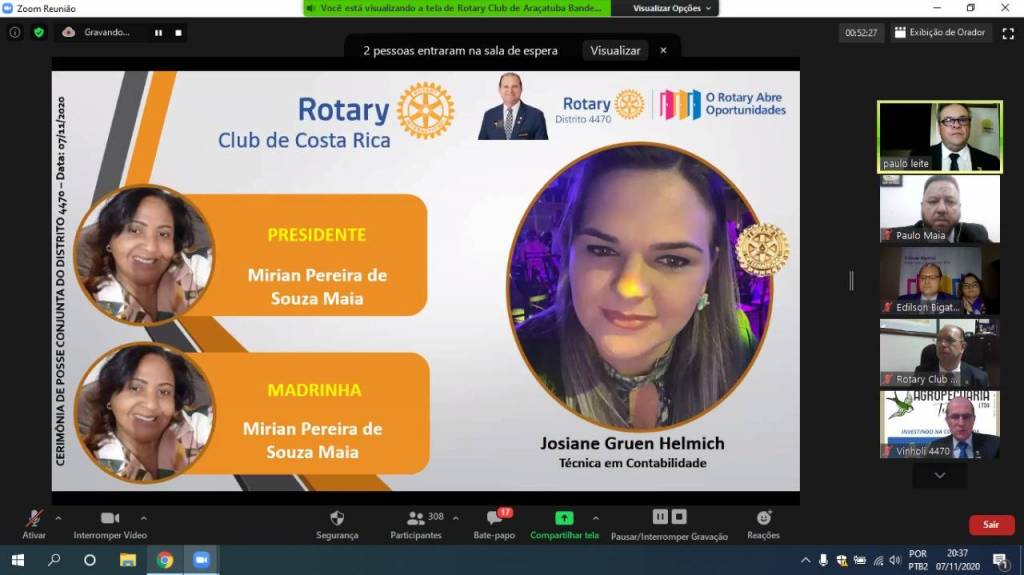Screen dimensions: 1024x575
Task: Stop recording in the bottom toolbar
Action: coord(679,517)
